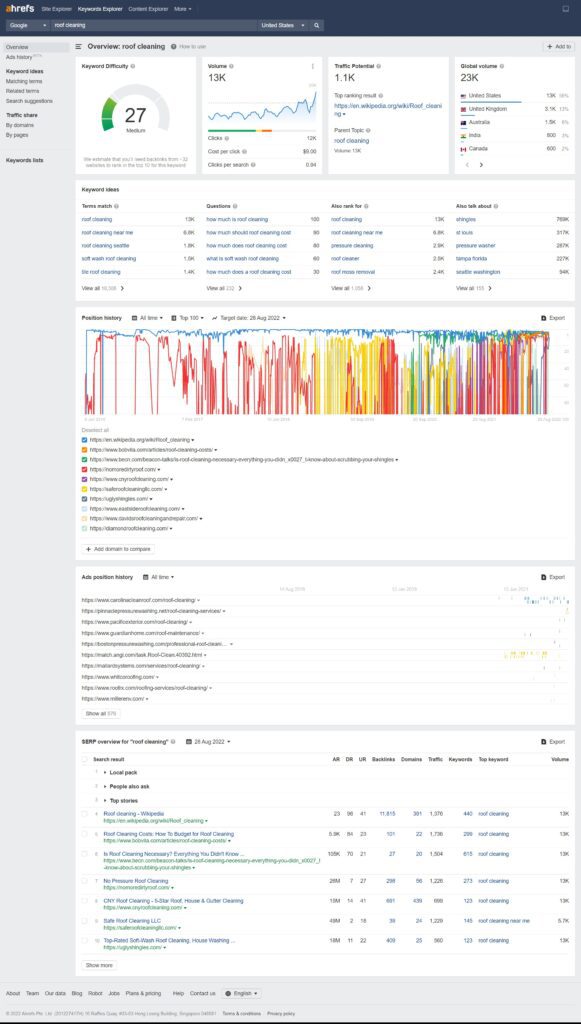
Task: Show previous page of Global volume countries
Action: tap(467, 165)
